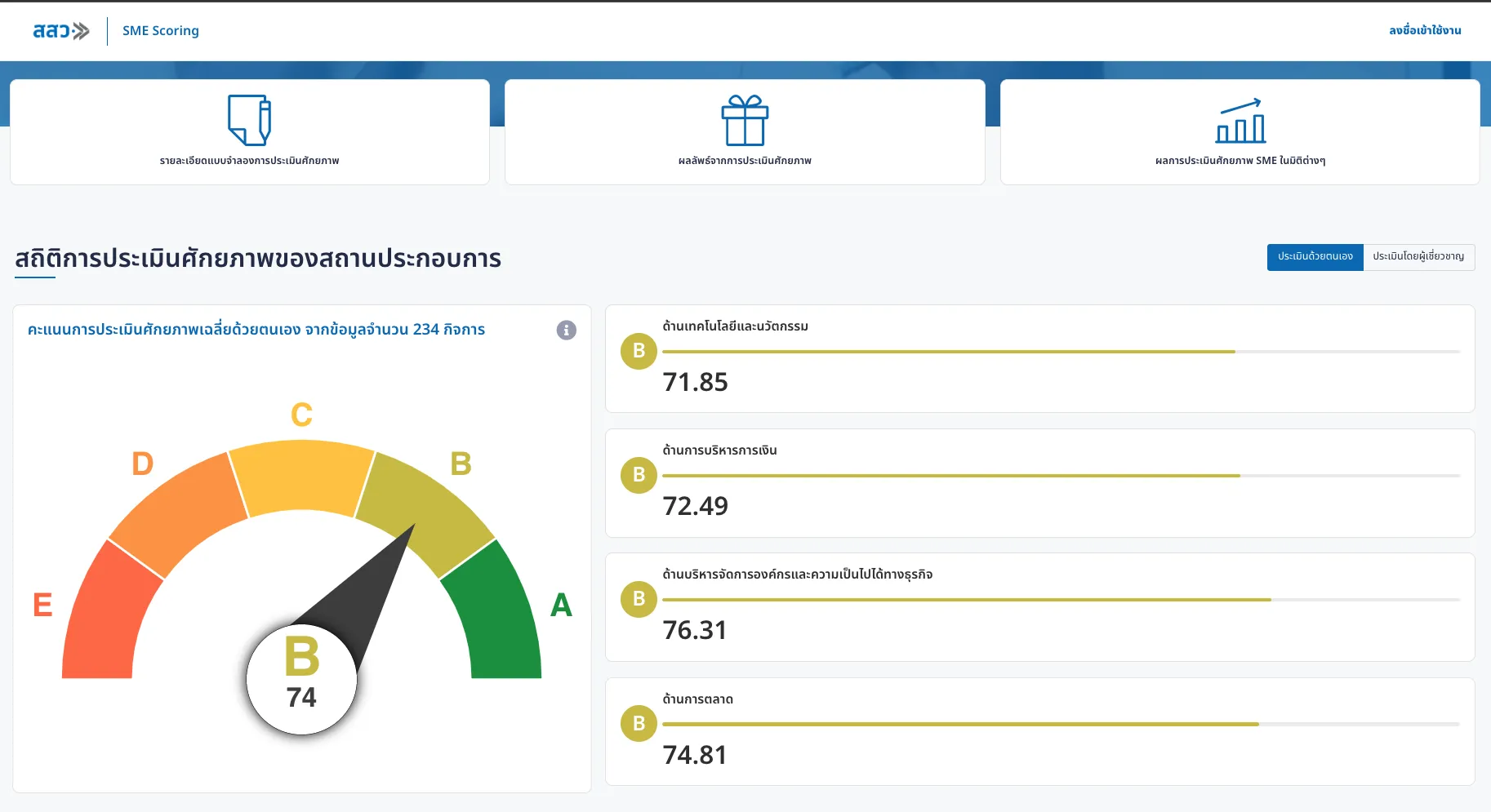This screenshot has height=812, width=1491.
Task: Select the gift icon for ผลลัพธ์จากการประเมินศักยภาพ
Action: point(744,119)
